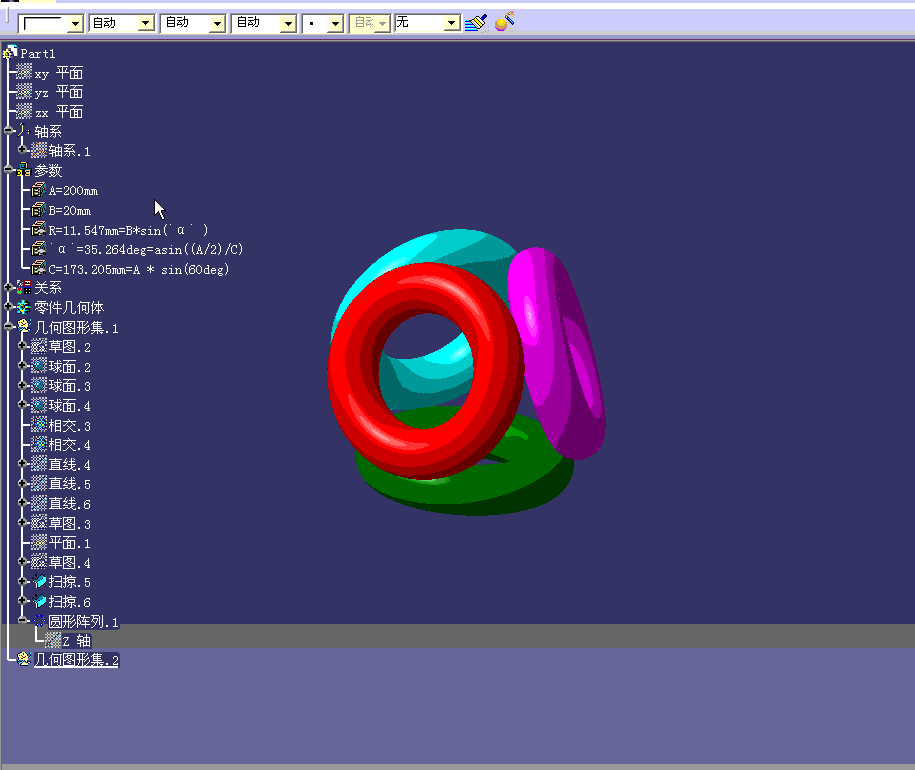
Task: Open the 自动 dropdown beside the point symbol box
Action: click(288, 23)
